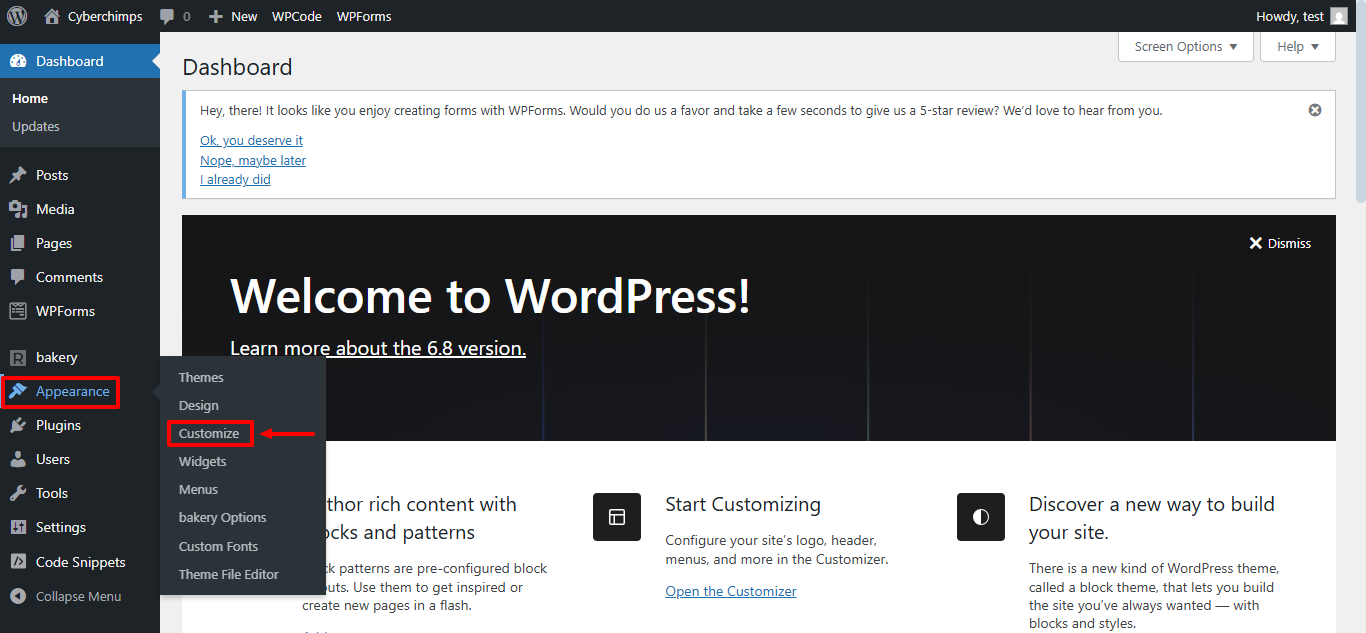1366x633 pixels.
Task: Click the half-circle icon beside Discover a new way
Action: point(981,517)
